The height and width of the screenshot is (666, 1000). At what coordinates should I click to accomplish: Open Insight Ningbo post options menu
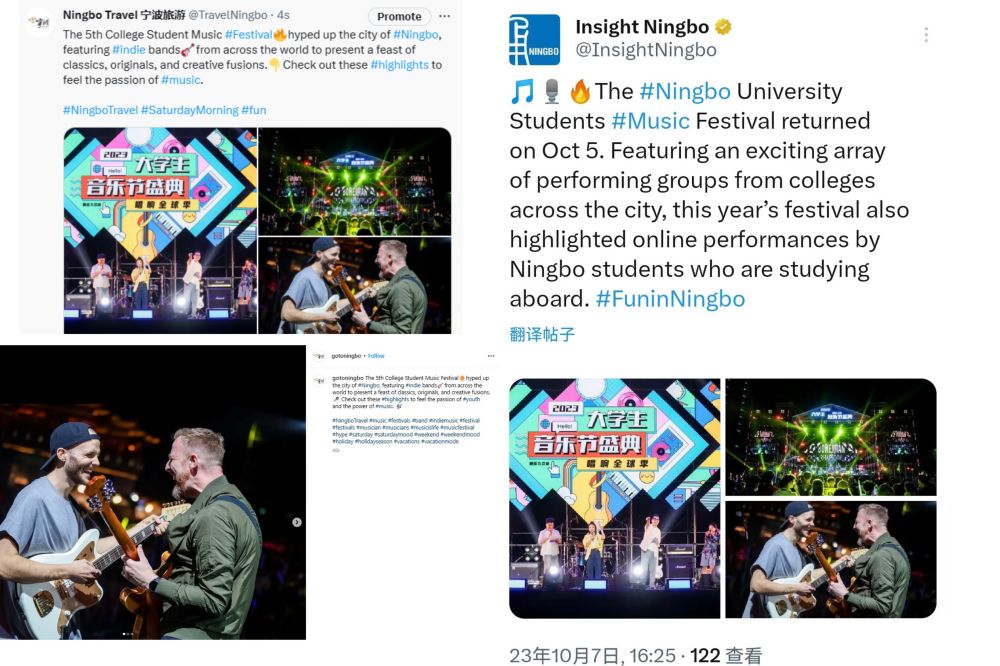coord(926,34)
